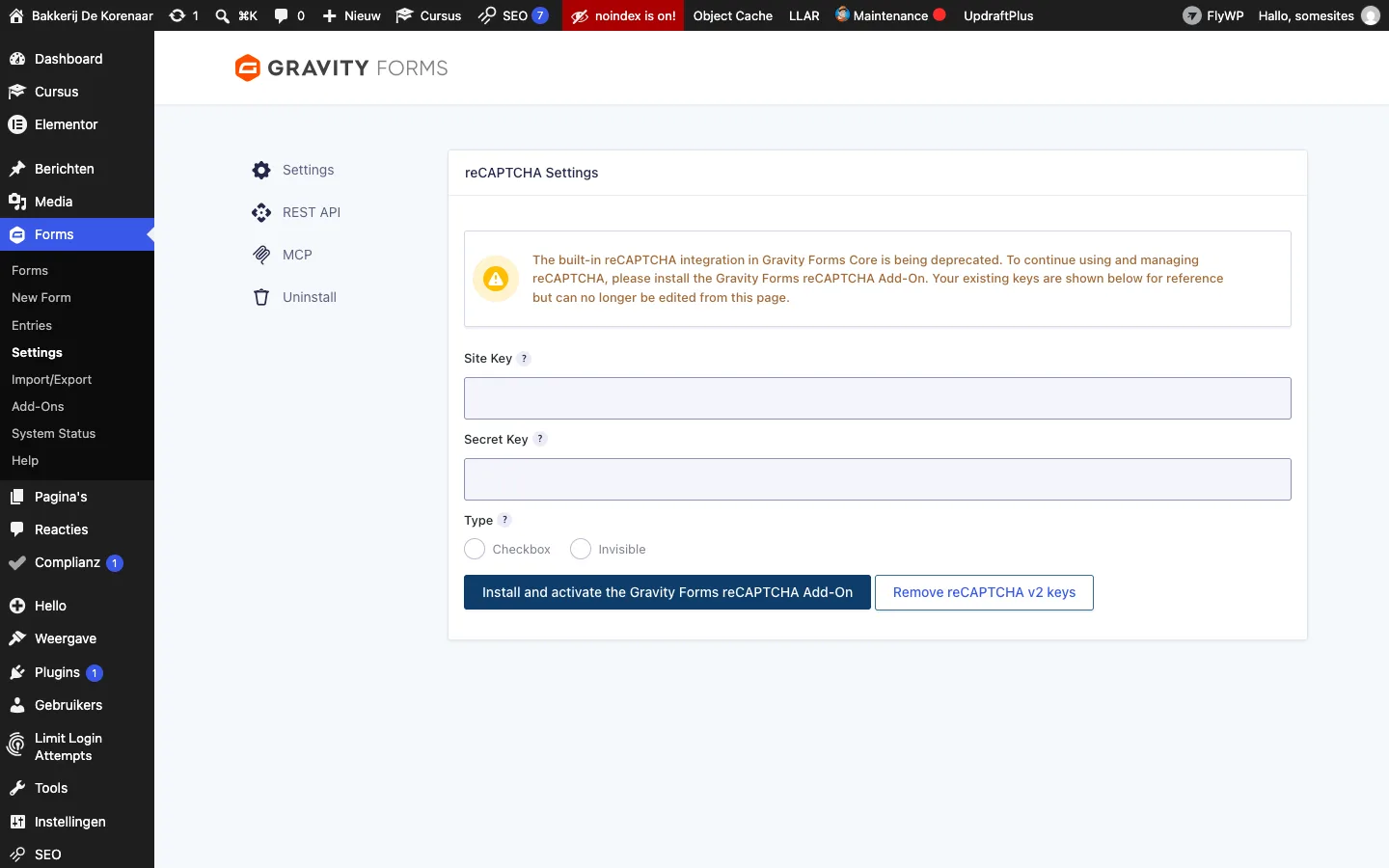Open Instellingen in the sidebar
This screenshot has height=868, width=1389.
click(77, 822)
